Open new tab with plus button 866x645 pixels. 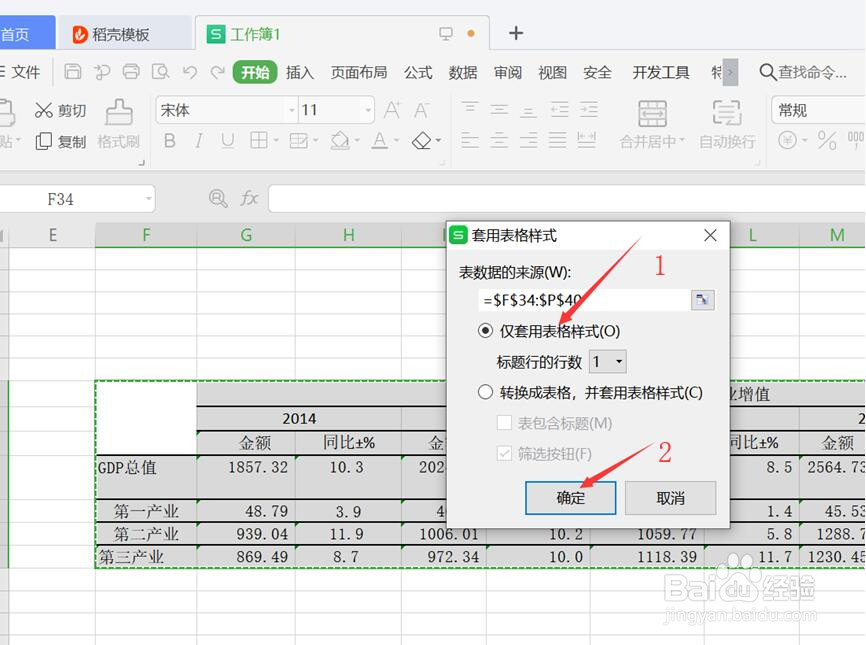516,33
